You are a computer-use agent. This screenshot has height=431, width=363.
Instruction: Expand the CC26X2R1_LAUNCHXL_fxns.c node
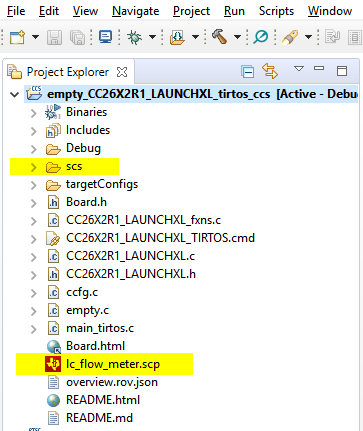33,221
